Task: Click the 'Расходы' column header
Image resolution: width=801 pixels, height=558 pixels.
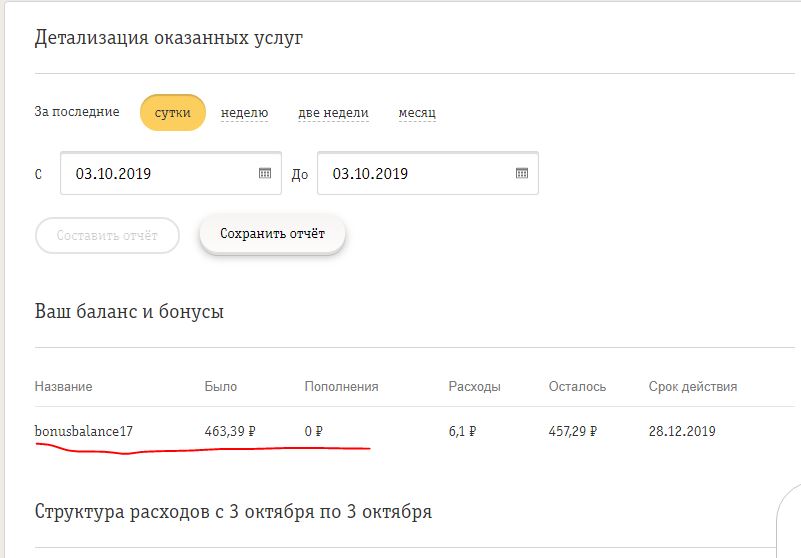Action: click(x=474, y=387)
